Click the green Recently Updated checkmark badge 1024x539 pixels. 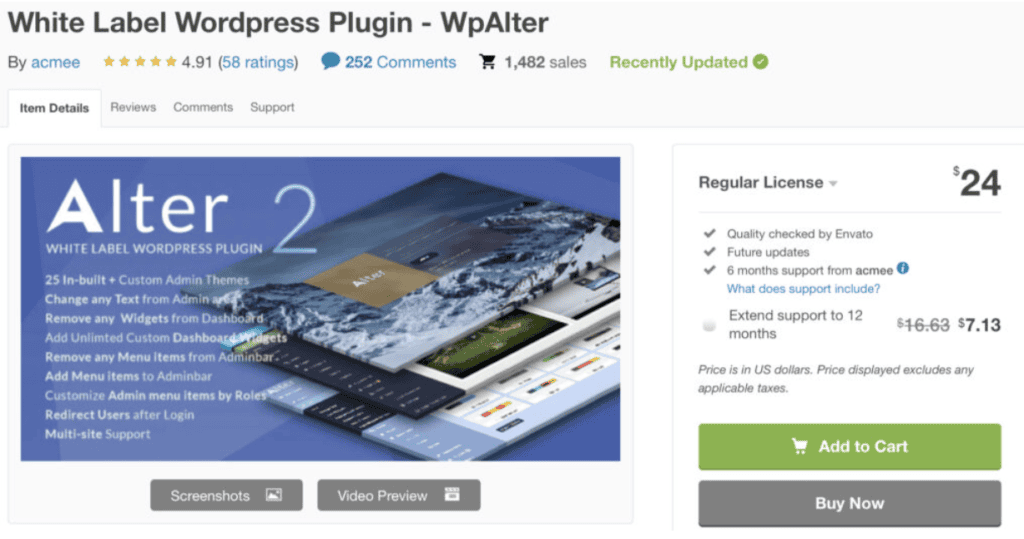coord(760,62)
